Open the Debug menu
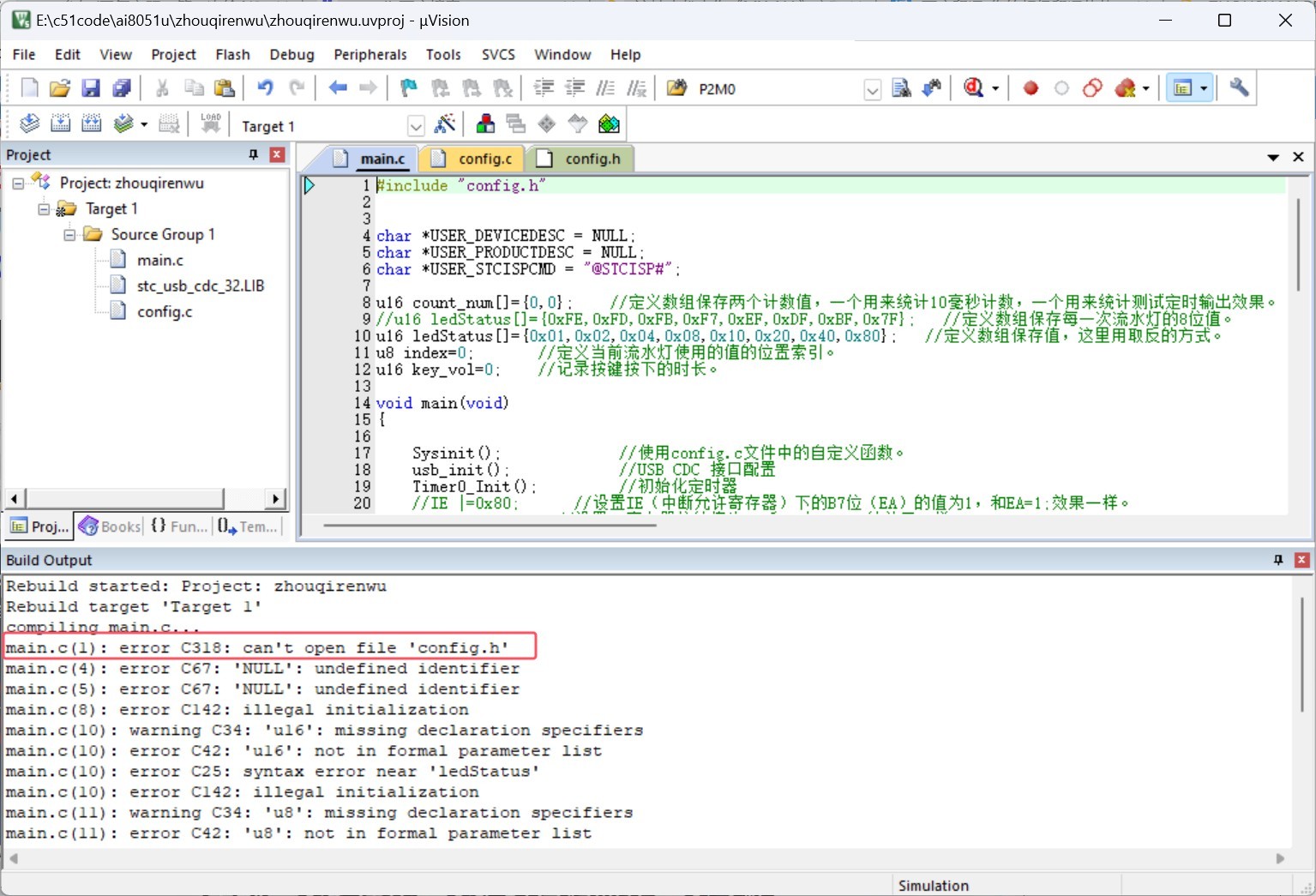1316x896 pixels. [x=291, y=54]
